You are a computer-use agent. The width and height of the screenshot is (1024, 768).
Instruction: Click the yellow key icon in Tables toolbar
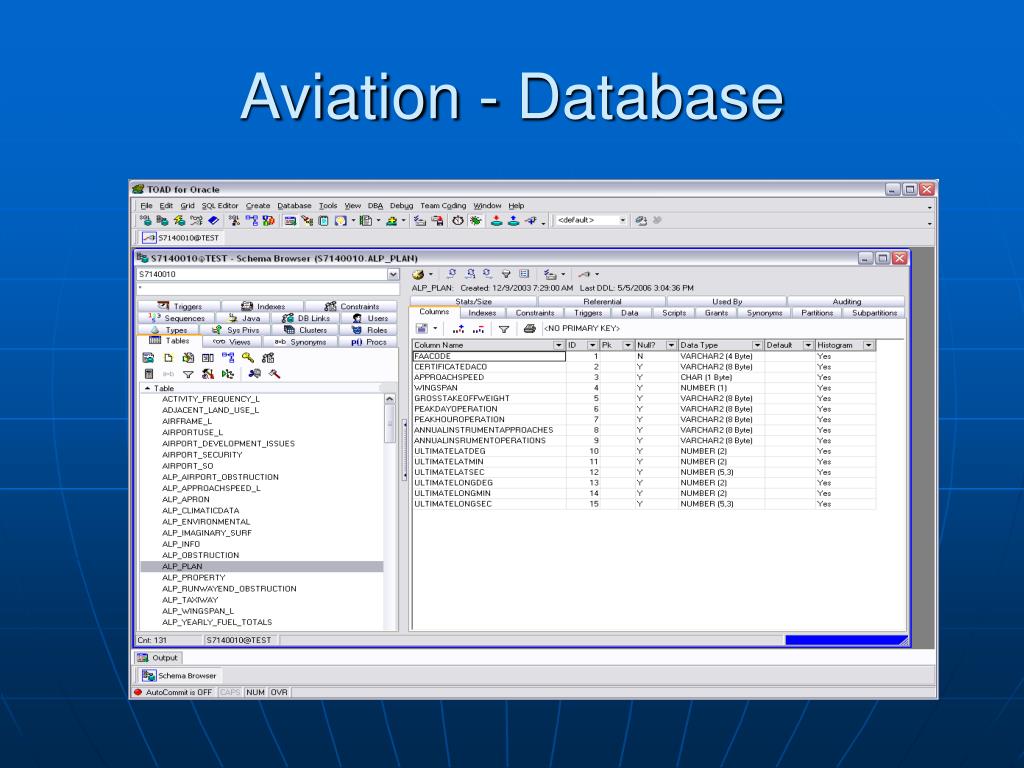point(248,358)
